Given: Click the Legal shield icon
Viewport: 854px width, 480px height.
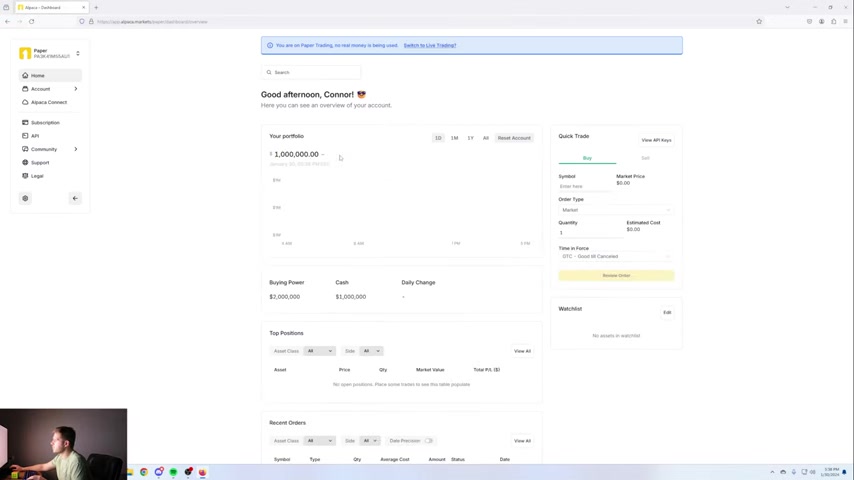Looking at the screenshot, I should (x=25, y=176).
